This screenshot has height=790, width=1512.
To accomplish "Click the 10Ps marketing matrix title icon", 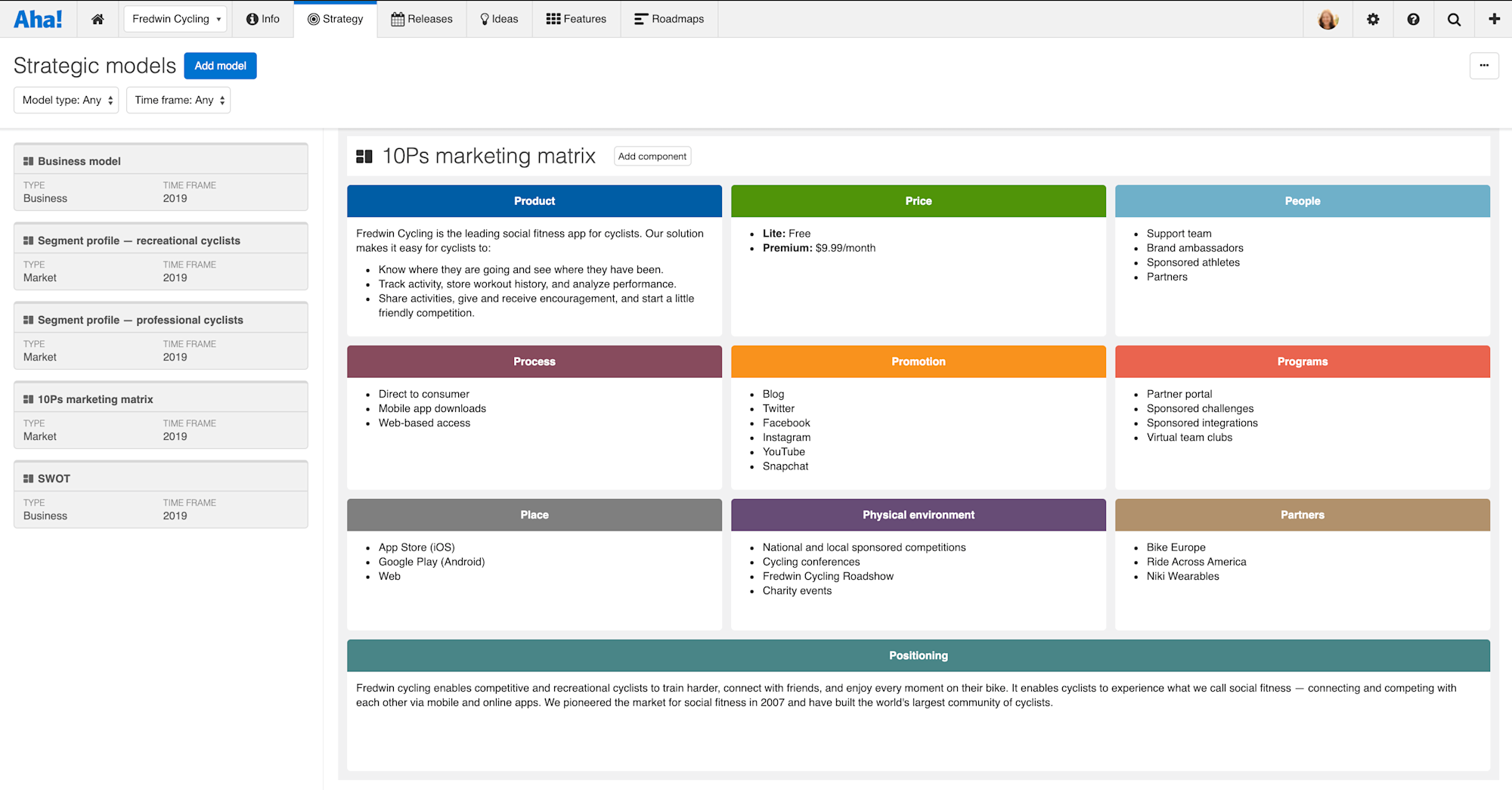I will tap(364, 156).
